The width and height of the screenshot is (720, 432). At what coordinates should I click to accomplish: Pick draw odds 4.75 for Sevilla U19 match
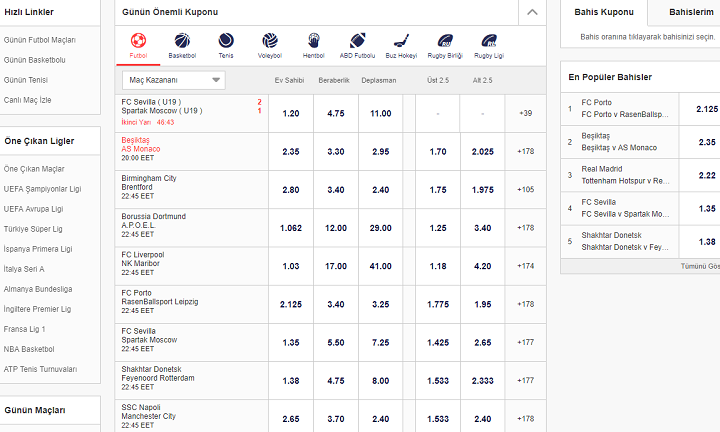336,113
